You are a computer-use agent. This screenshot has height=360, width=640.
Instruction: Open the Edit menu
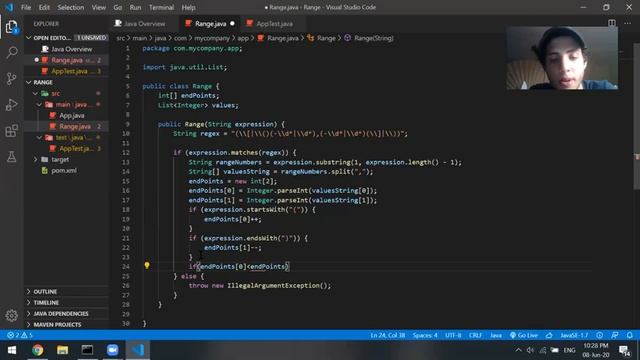[44, 7]
